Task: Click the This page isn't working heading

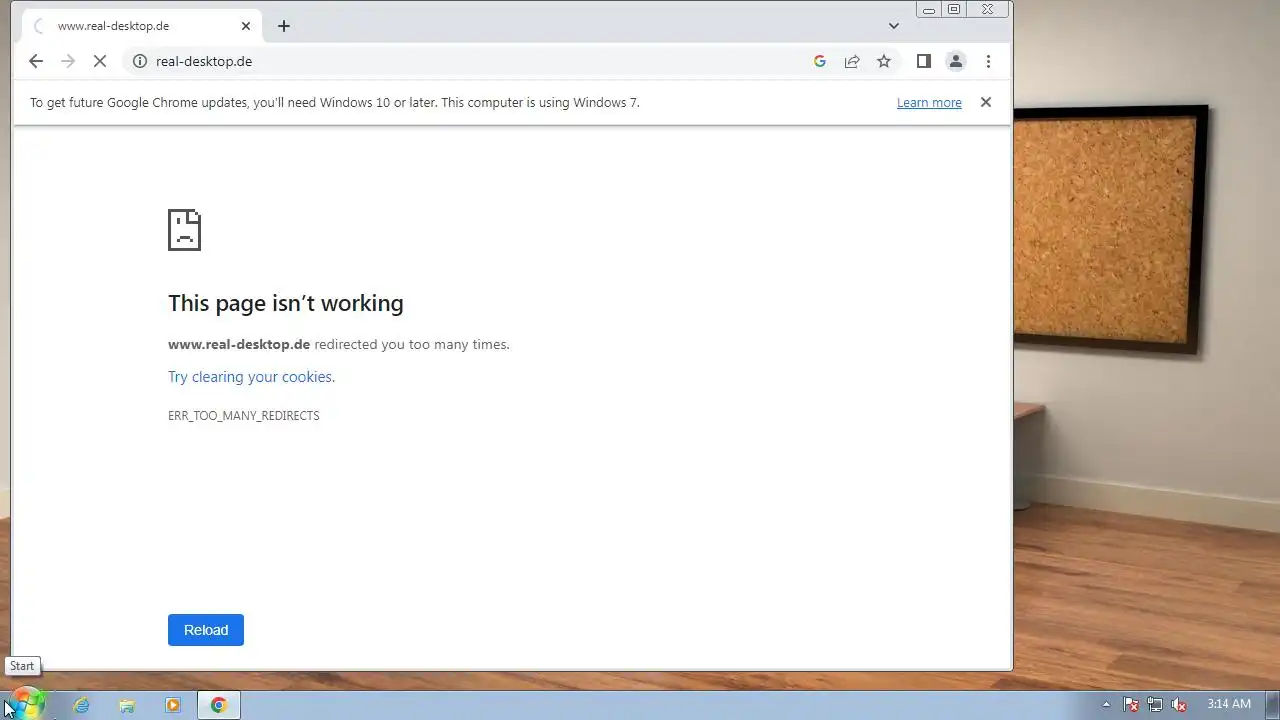Action: coord(286,303)
